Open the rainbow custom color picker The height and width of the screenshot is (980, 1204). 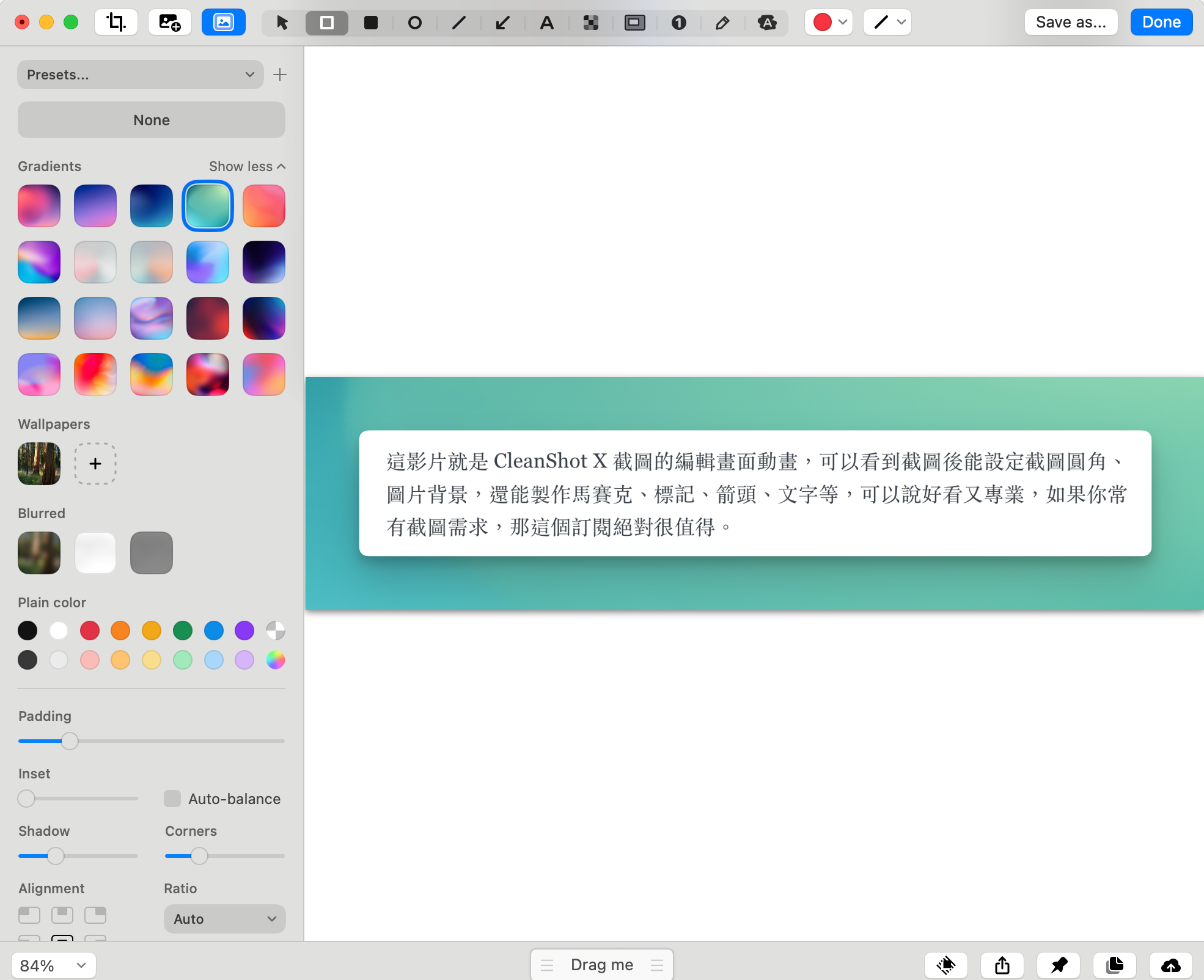pyautogui.click(x=276, y=660)
